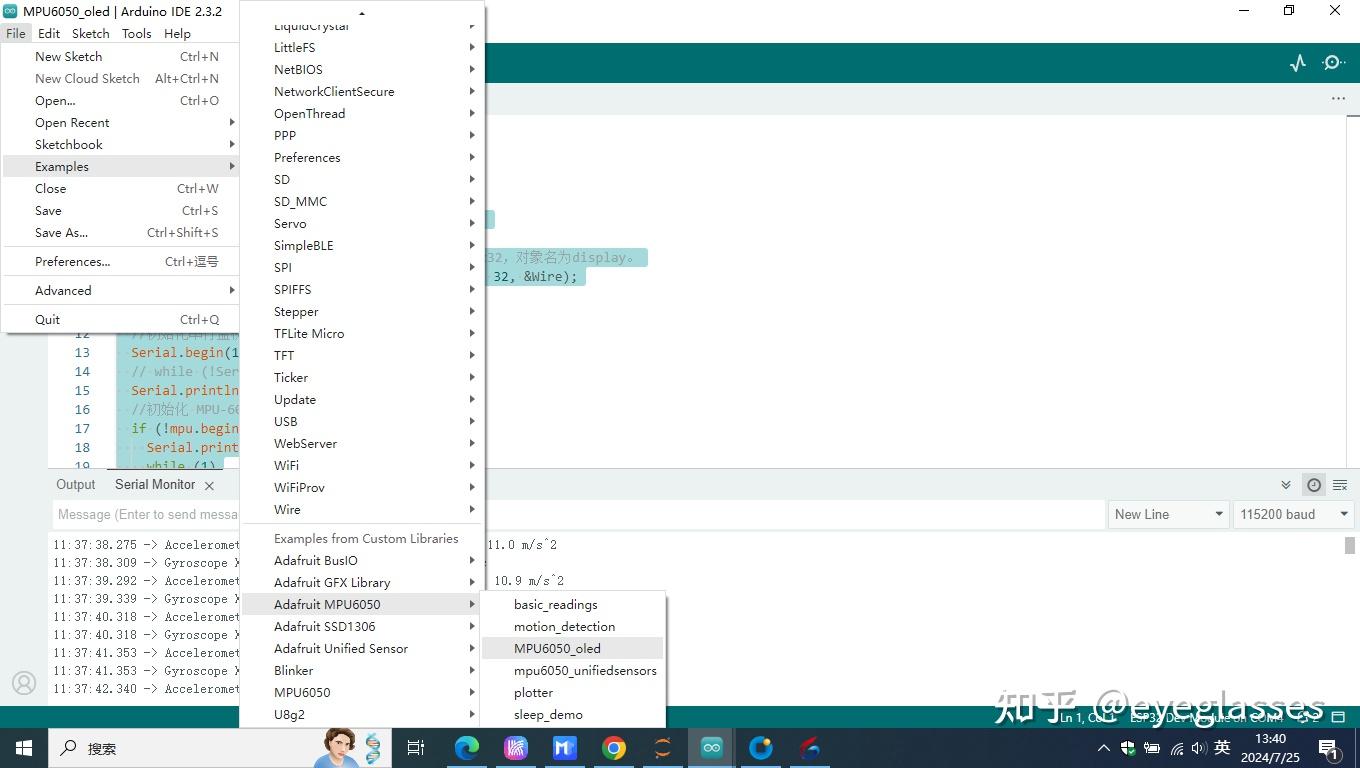Viewport: 1360px width, 768px height.
Task: Open Windows notification center
Action: [x=1329, y=748]
